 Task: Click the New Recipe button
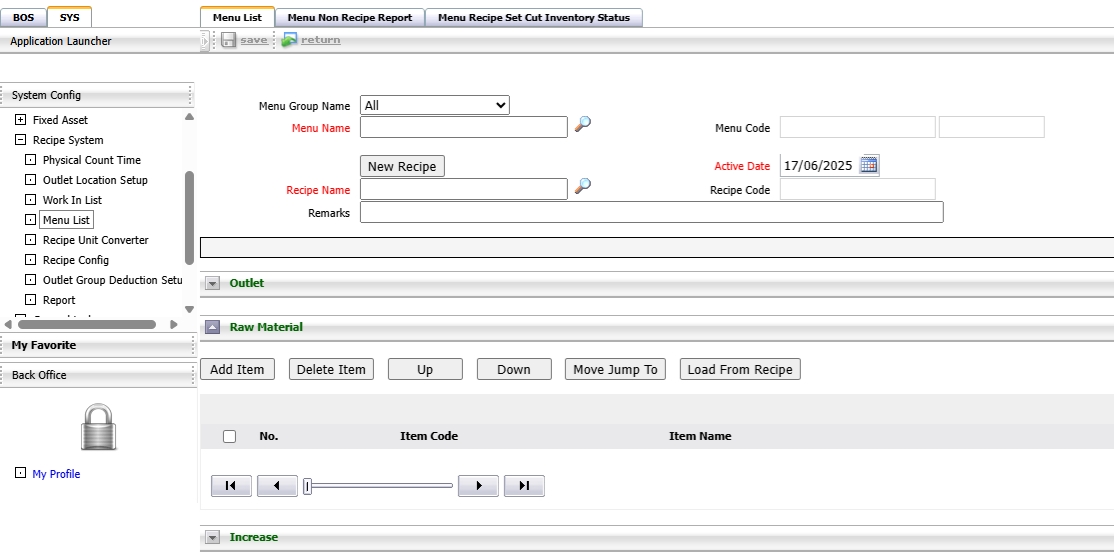(x=402, y=167)
